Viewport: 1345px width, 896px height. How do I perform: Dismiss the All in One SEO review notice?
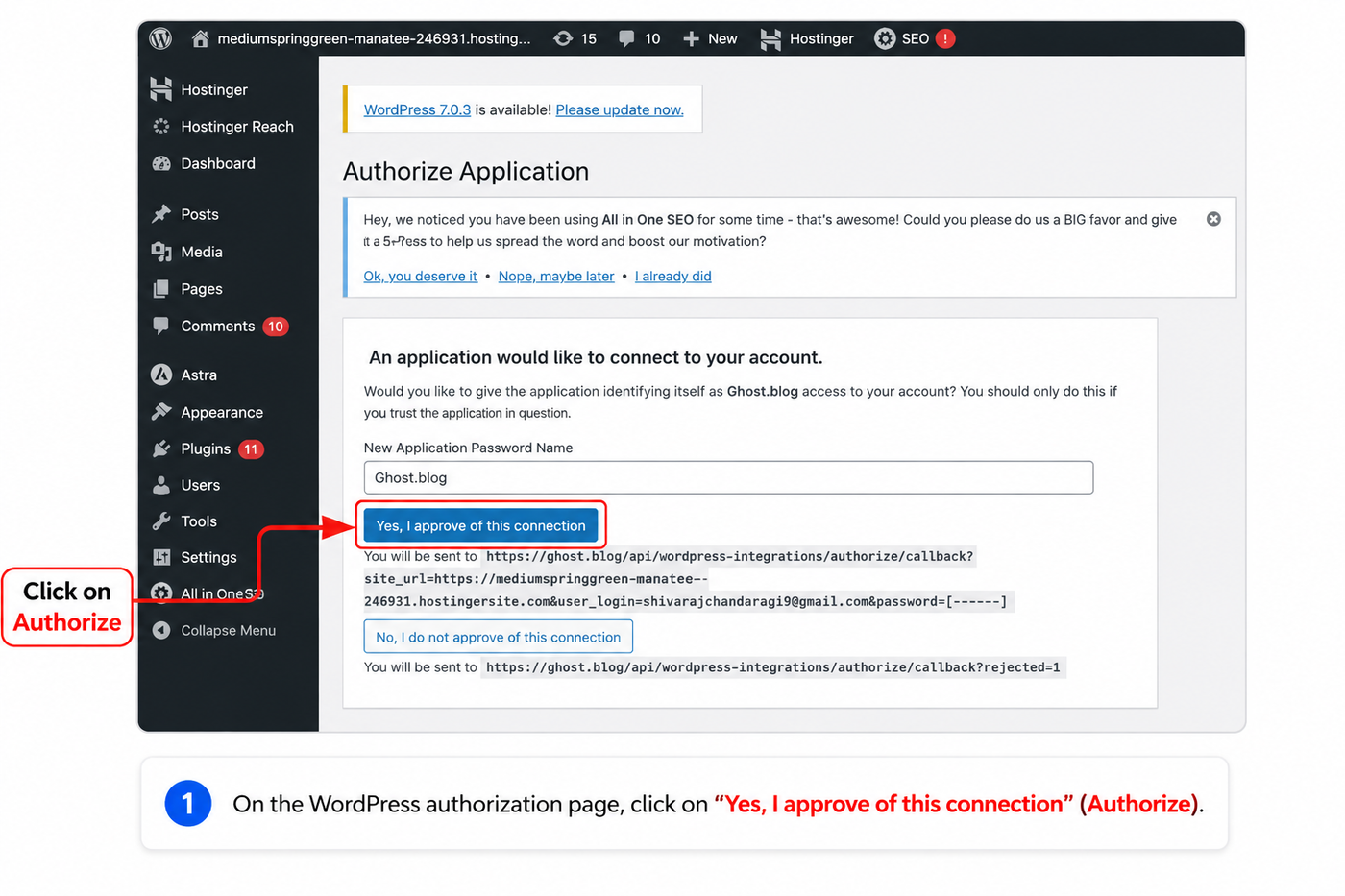(x=1213, y=219)
